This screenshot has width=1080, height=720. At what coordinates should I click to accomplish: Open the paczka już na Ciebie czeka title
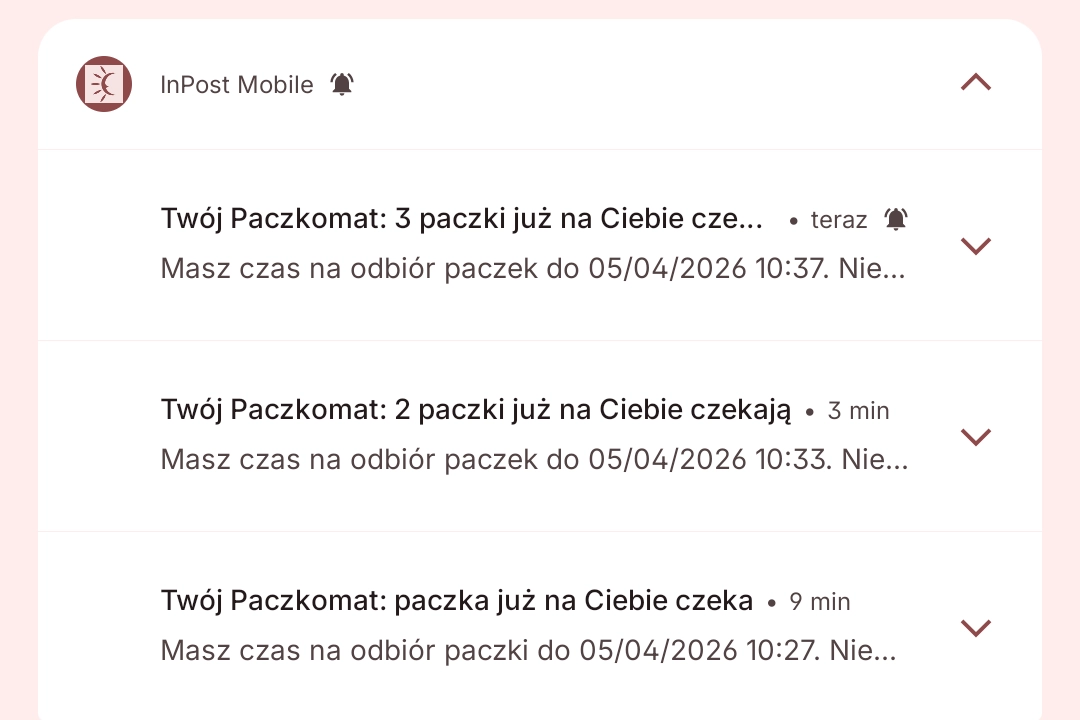(x=457, y=601)
